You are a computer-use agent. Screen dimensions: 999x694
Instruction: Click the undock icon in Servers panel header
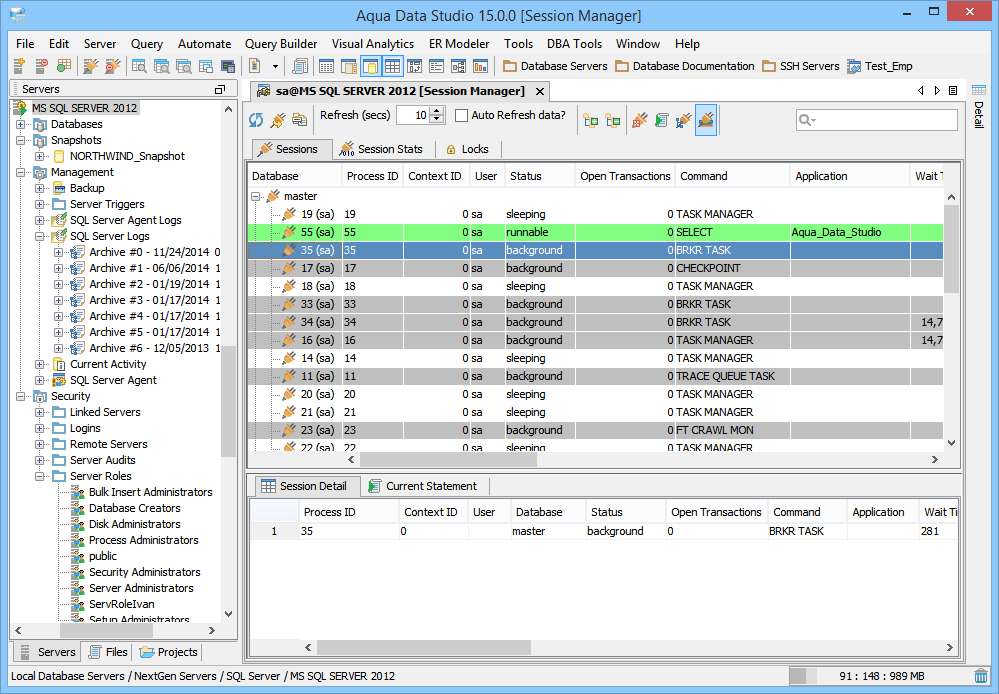[x=220, y=89]
